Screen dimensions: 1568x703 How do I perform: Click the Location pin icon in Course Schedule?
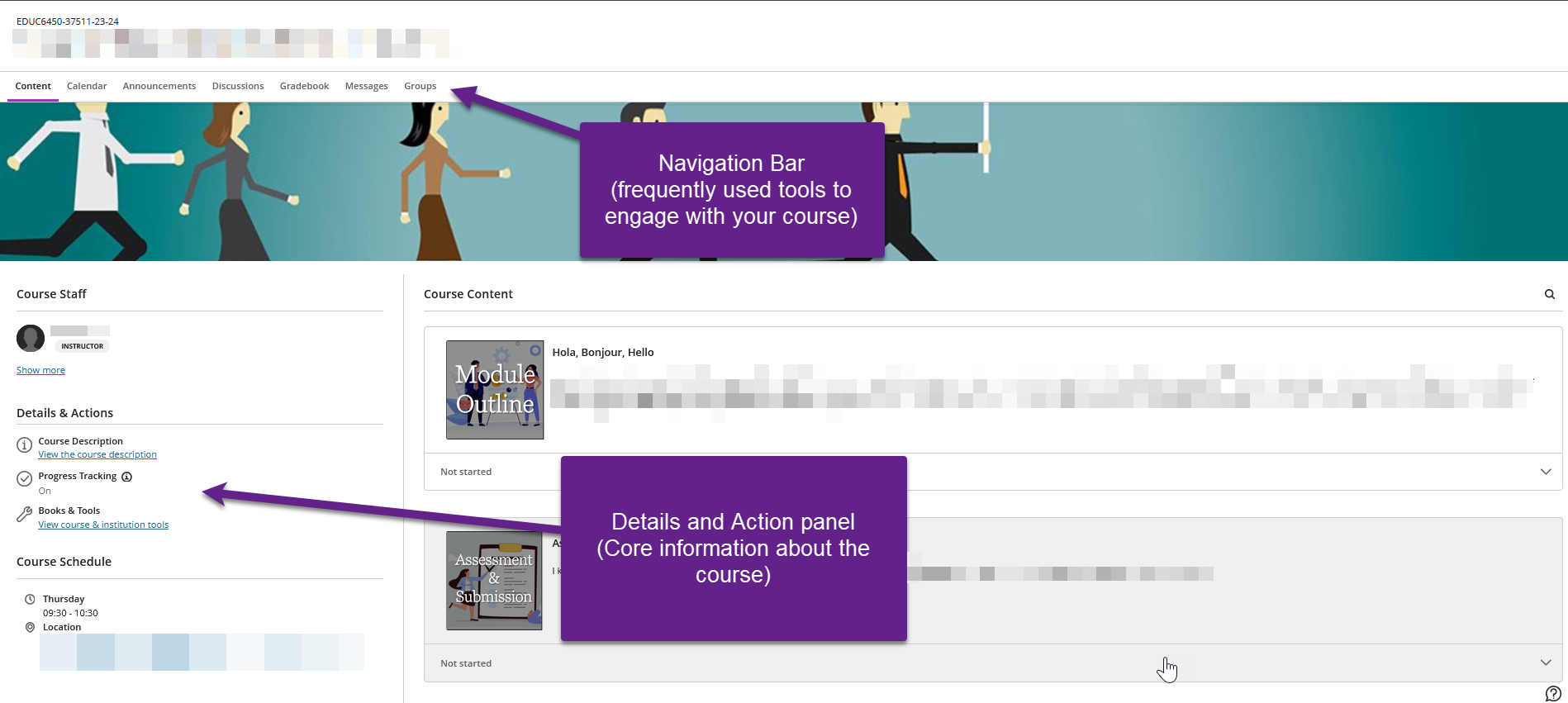[30, 627]
